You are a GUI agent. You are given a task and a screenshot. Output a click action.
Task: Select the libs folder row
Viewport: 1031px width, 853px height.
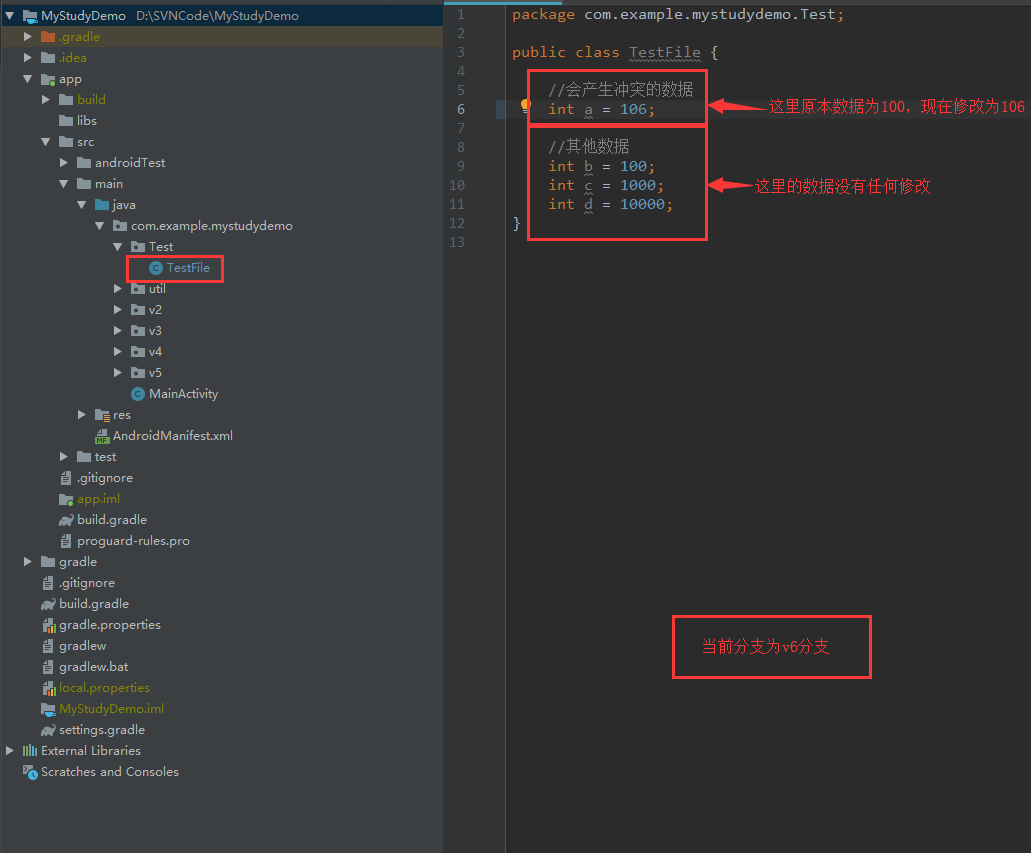click(221, 120)
